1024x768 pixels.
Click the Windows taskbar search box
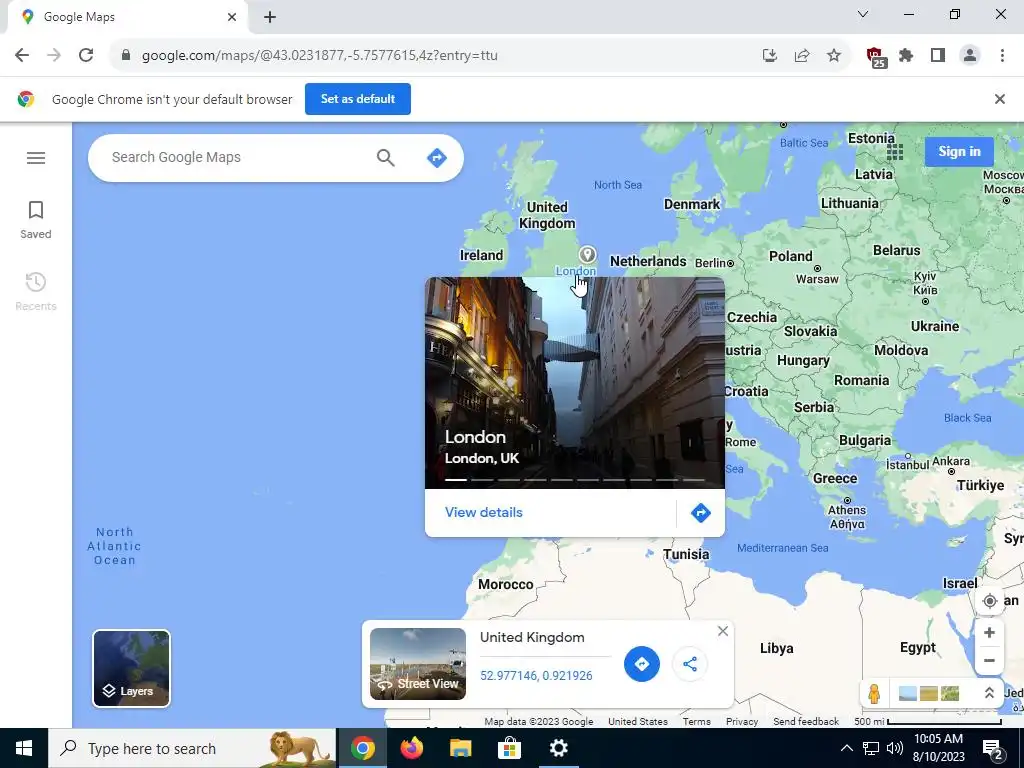tap(192, 748)
